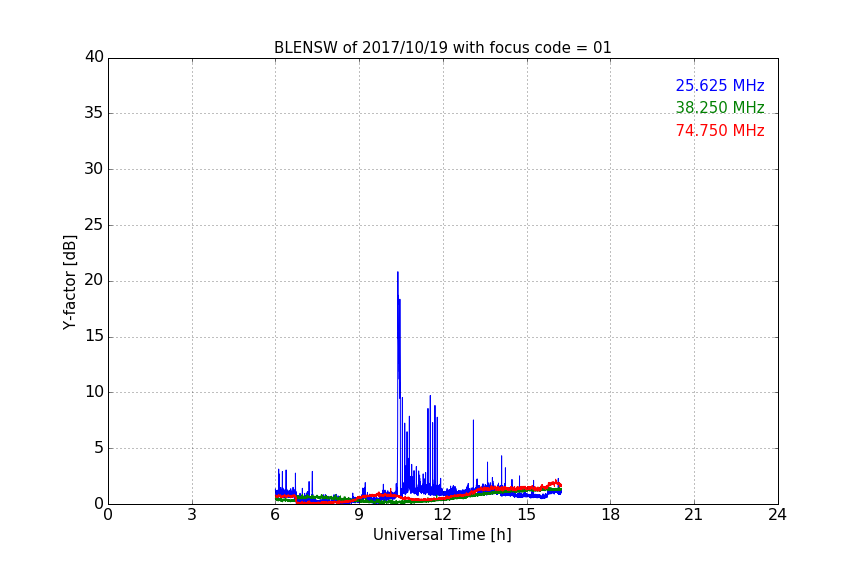The height and width of the screenshot is (576, 864).
Task: Click y-axis tick value '5'
Action: point(99,448)
